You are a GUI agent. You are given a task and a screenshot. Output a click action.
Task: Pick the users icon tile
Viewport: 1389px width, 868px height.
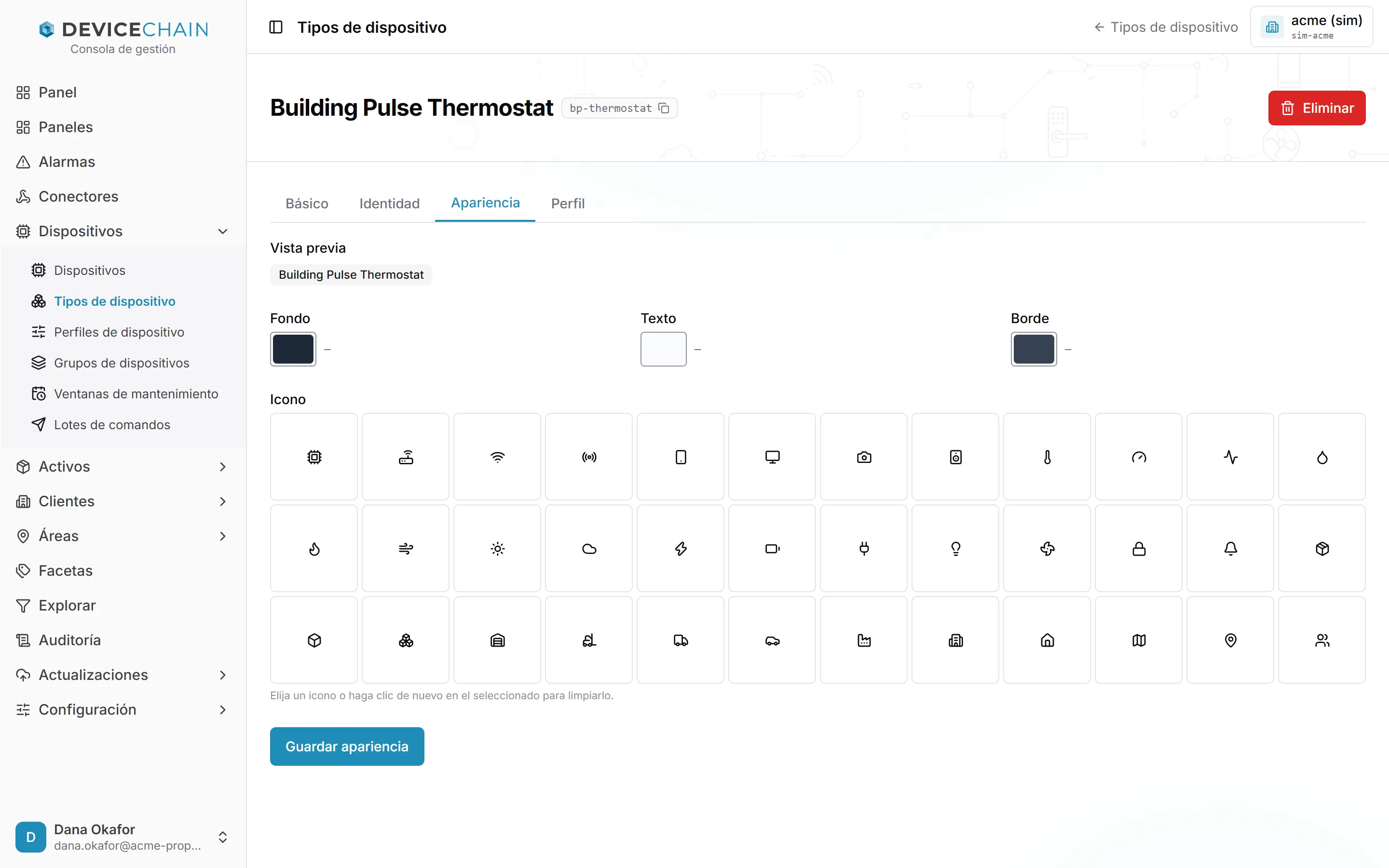point(1322,640)
